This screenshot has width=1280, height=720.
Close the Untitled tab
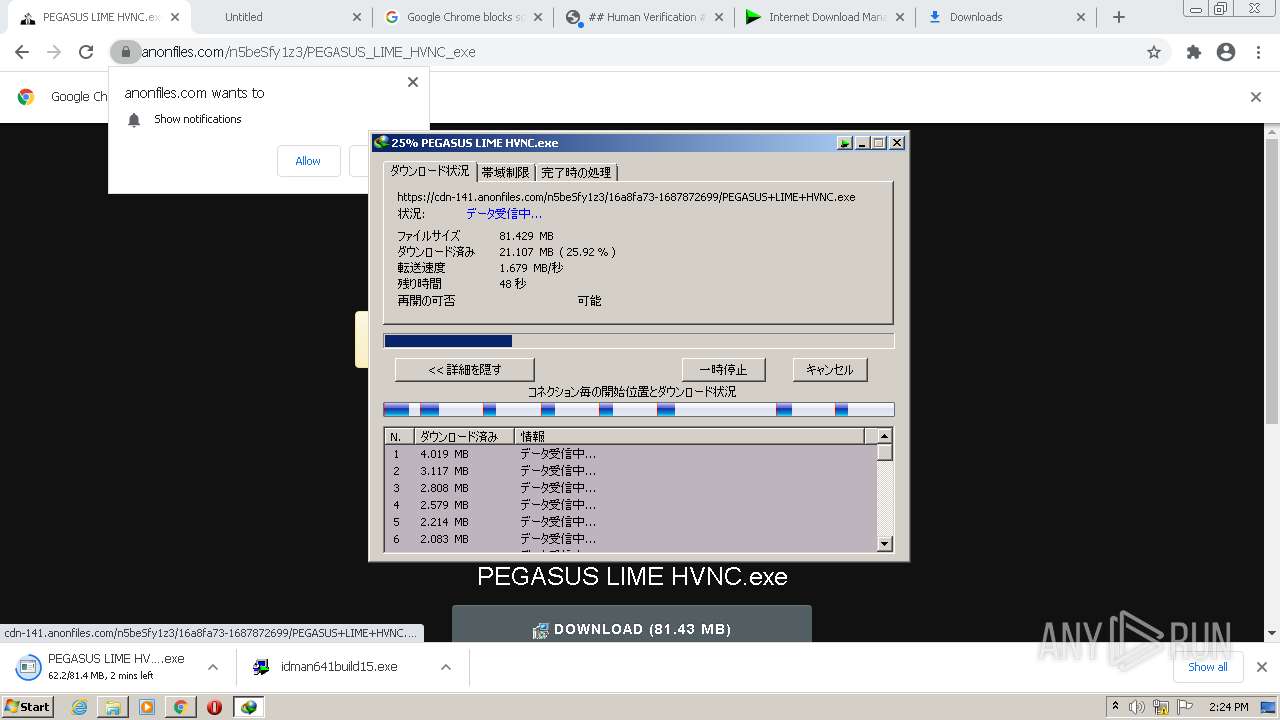tap(357, 17)
